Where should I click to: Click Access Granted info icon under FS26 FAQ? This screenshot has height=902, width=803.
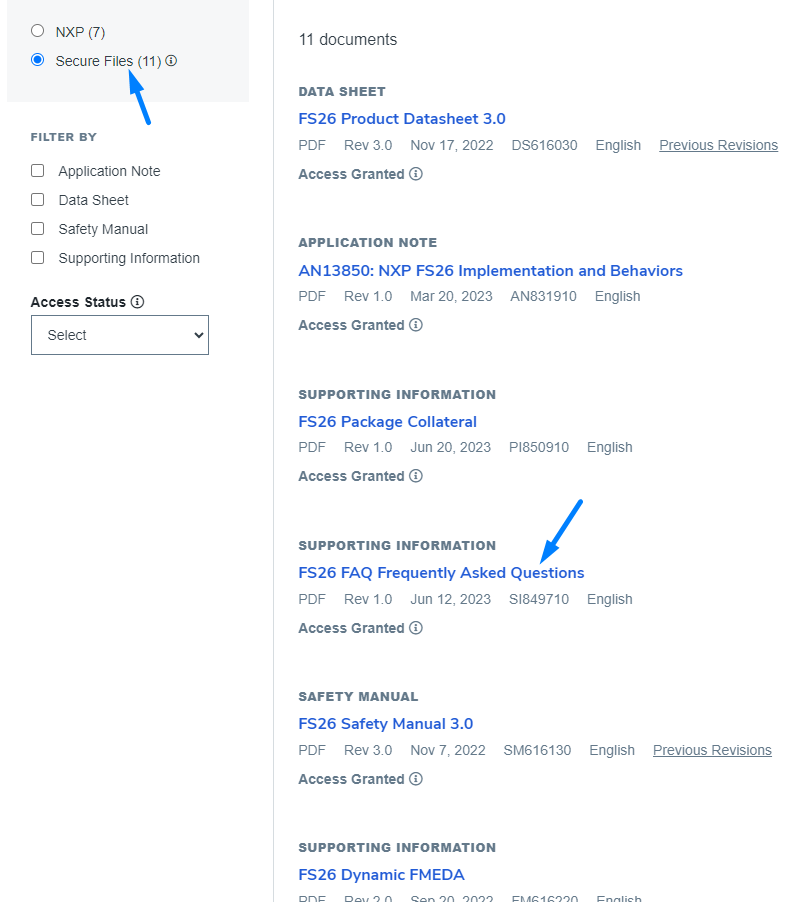pyautogui.click(x=416, y=628)
